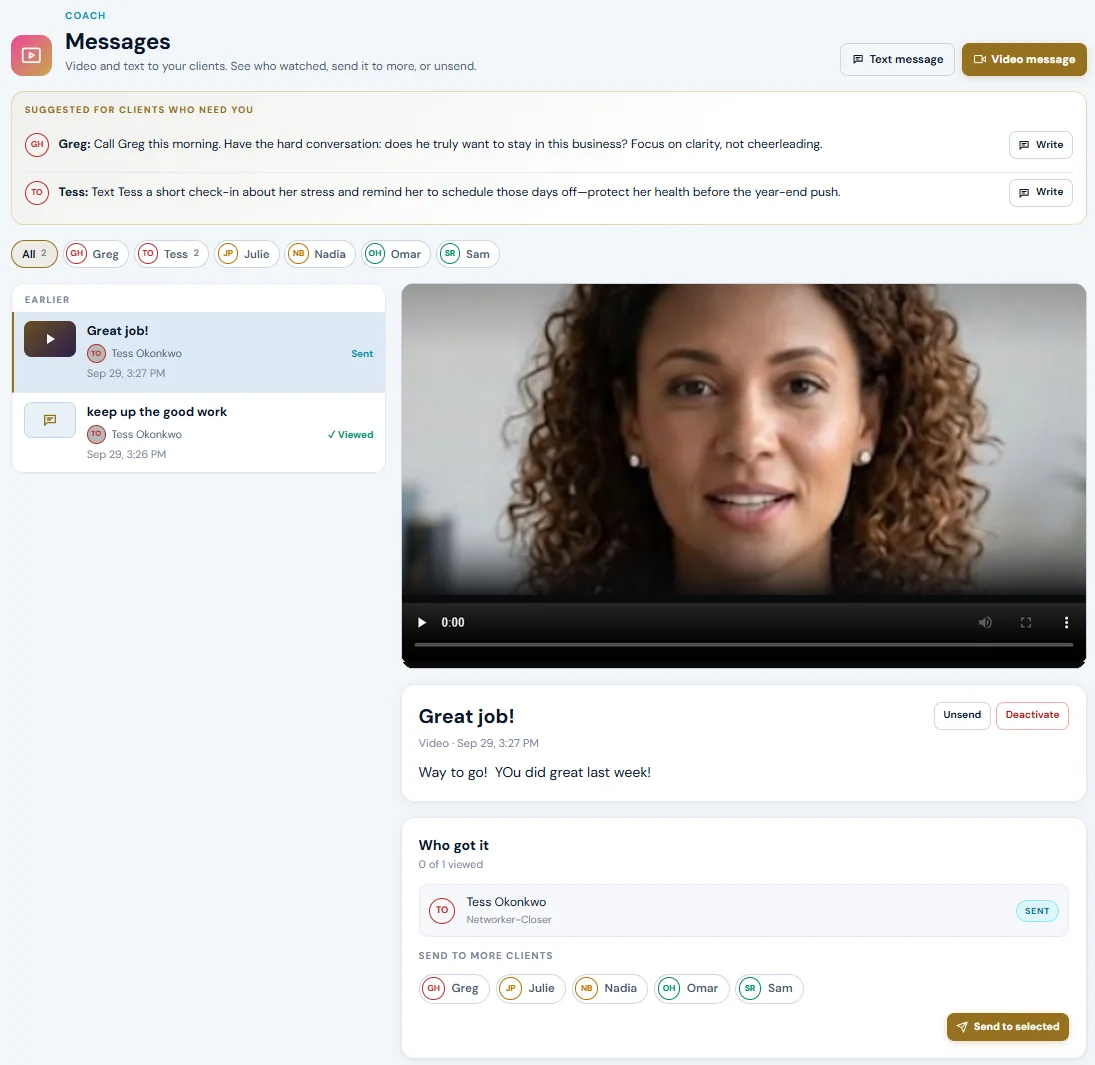Play the video with the play button
This screenshot has height=1065, width=1095.
coord(422,622)
